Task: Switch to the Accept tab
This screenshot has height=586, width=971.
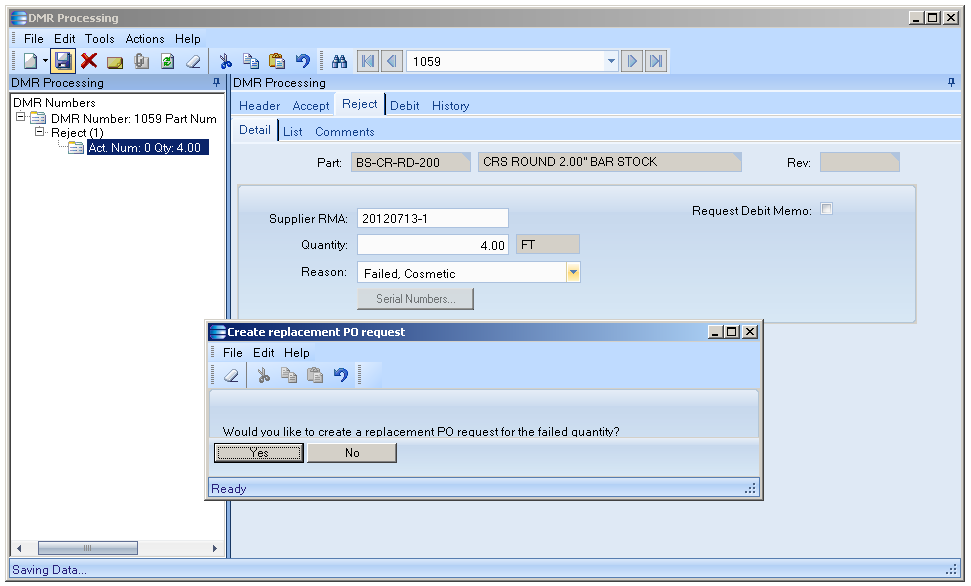Action: pyautogui.click(x=311, y=106)
